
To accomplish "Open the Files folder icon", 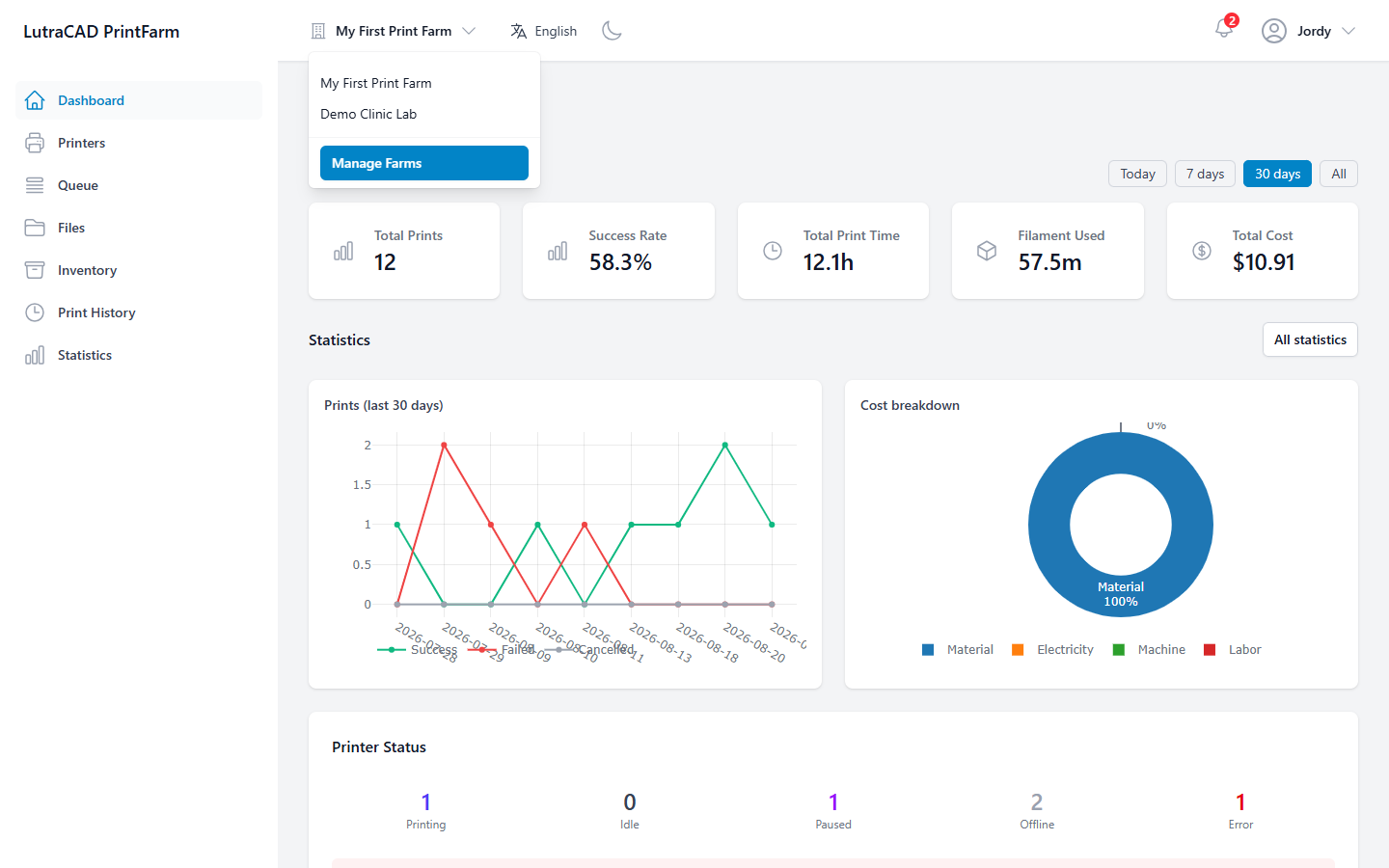I will pyautogui.click(x=35, y=228).
